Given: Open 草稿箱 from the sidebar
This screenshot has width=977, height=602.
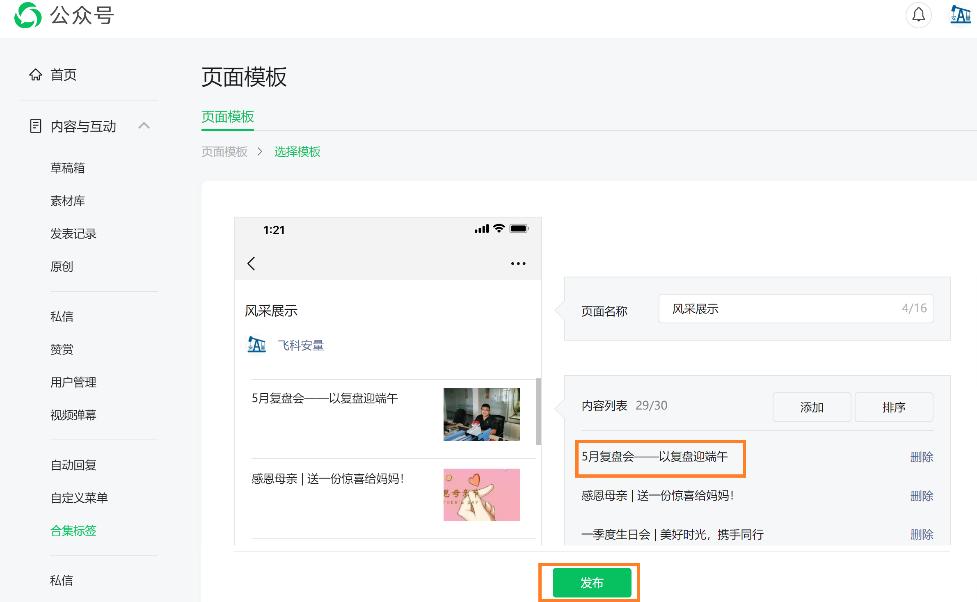Looking at the screenshot, I should pos(68,168).
